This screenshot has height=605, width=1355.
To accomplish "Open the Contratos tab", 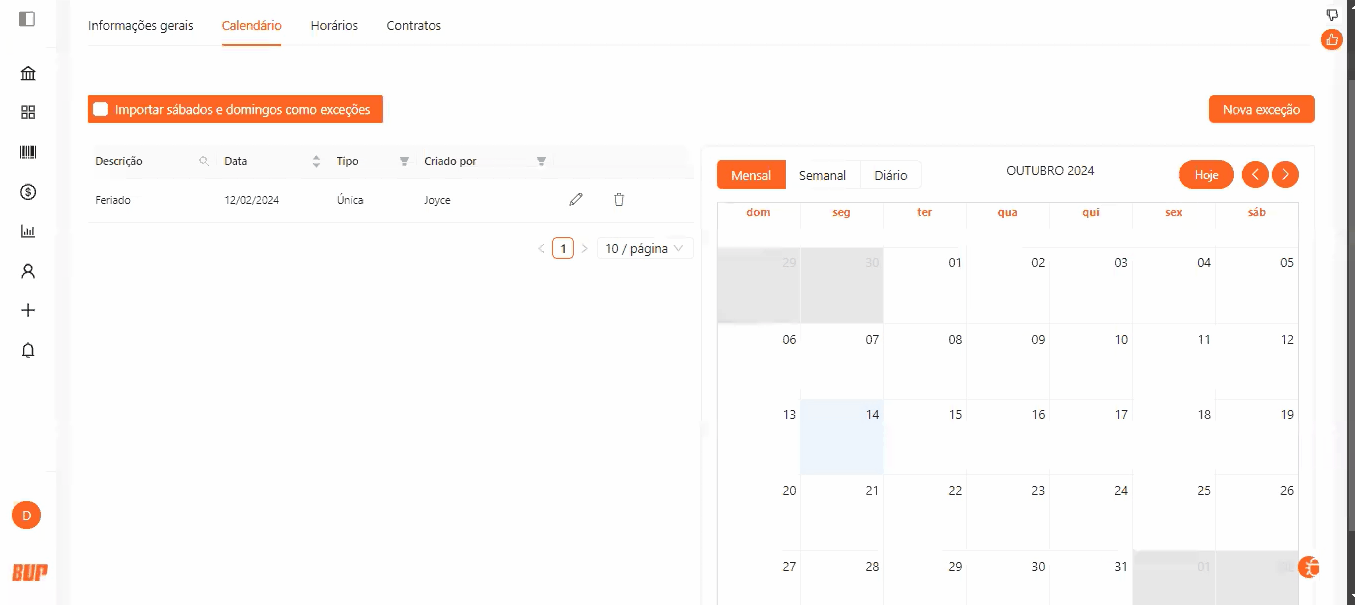I will (x=414, y=26).
